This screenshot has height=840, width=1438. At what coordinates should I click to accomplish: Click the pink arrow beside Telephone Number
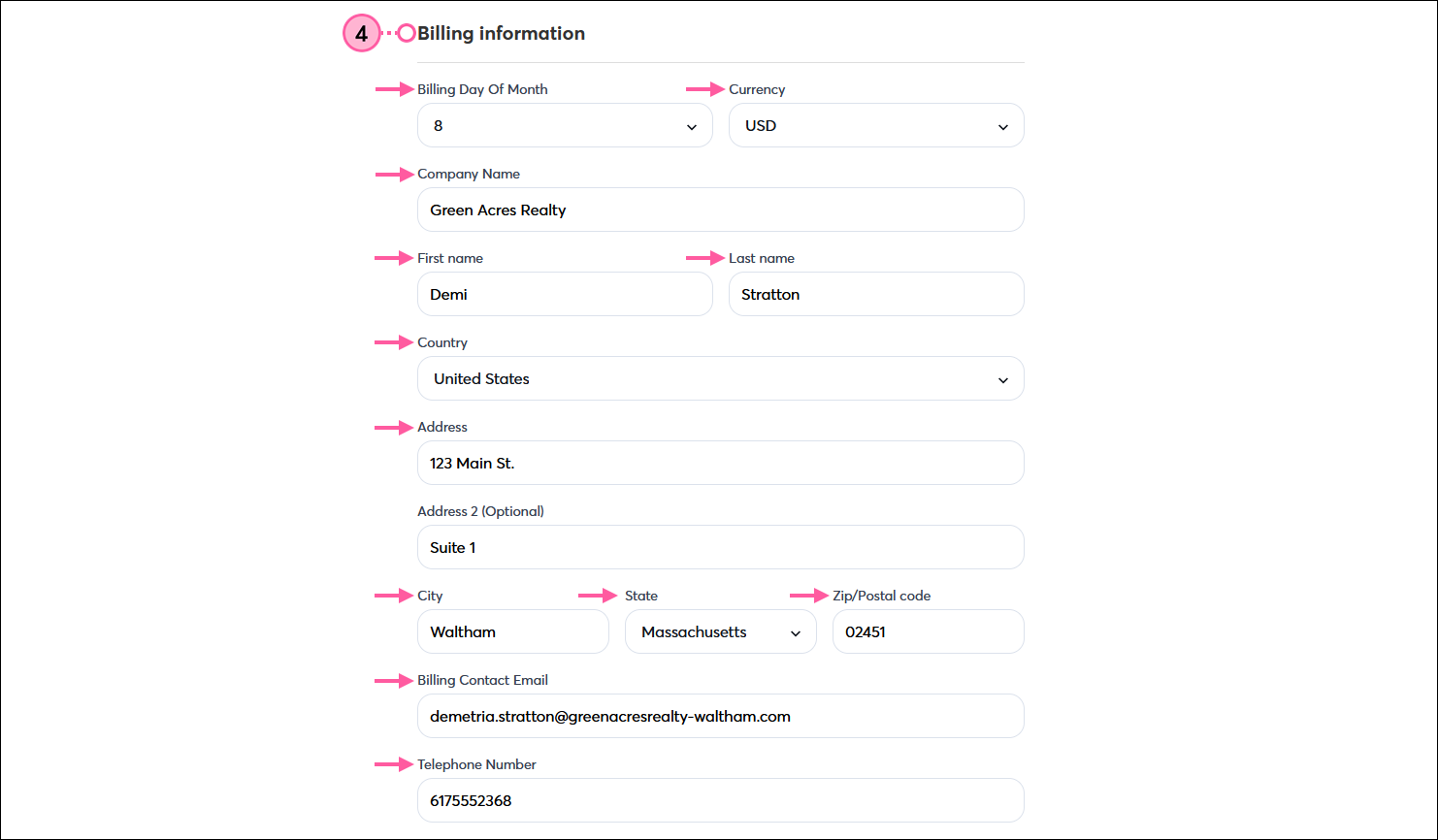pyautogui.click(x=393, y=764)
